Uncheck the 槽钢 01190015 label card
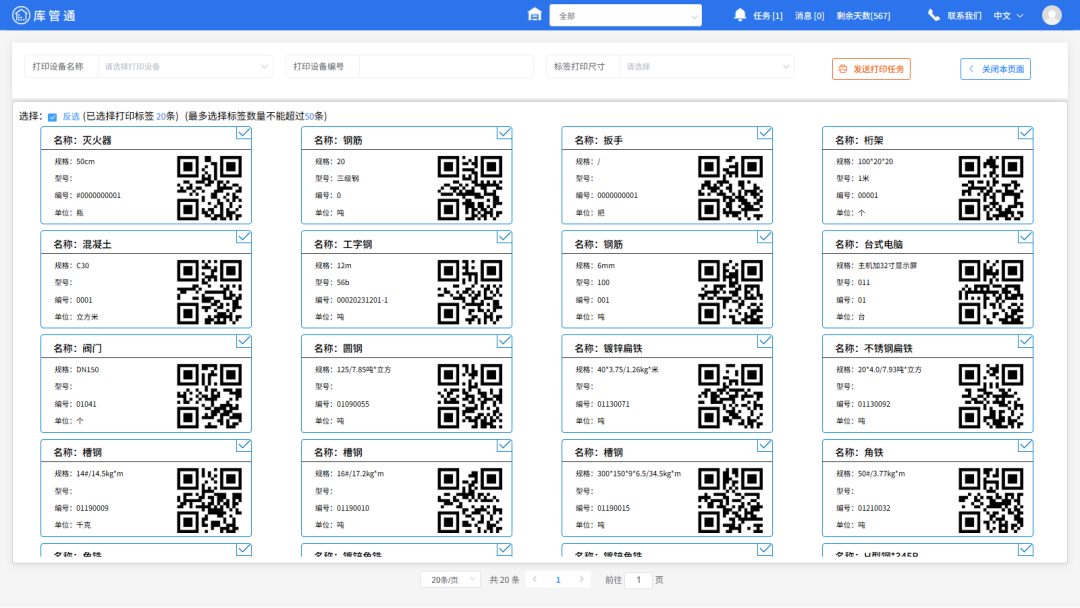Viewport: 1080px width, 608px height. pyautogui.click(x=765, y=445)
